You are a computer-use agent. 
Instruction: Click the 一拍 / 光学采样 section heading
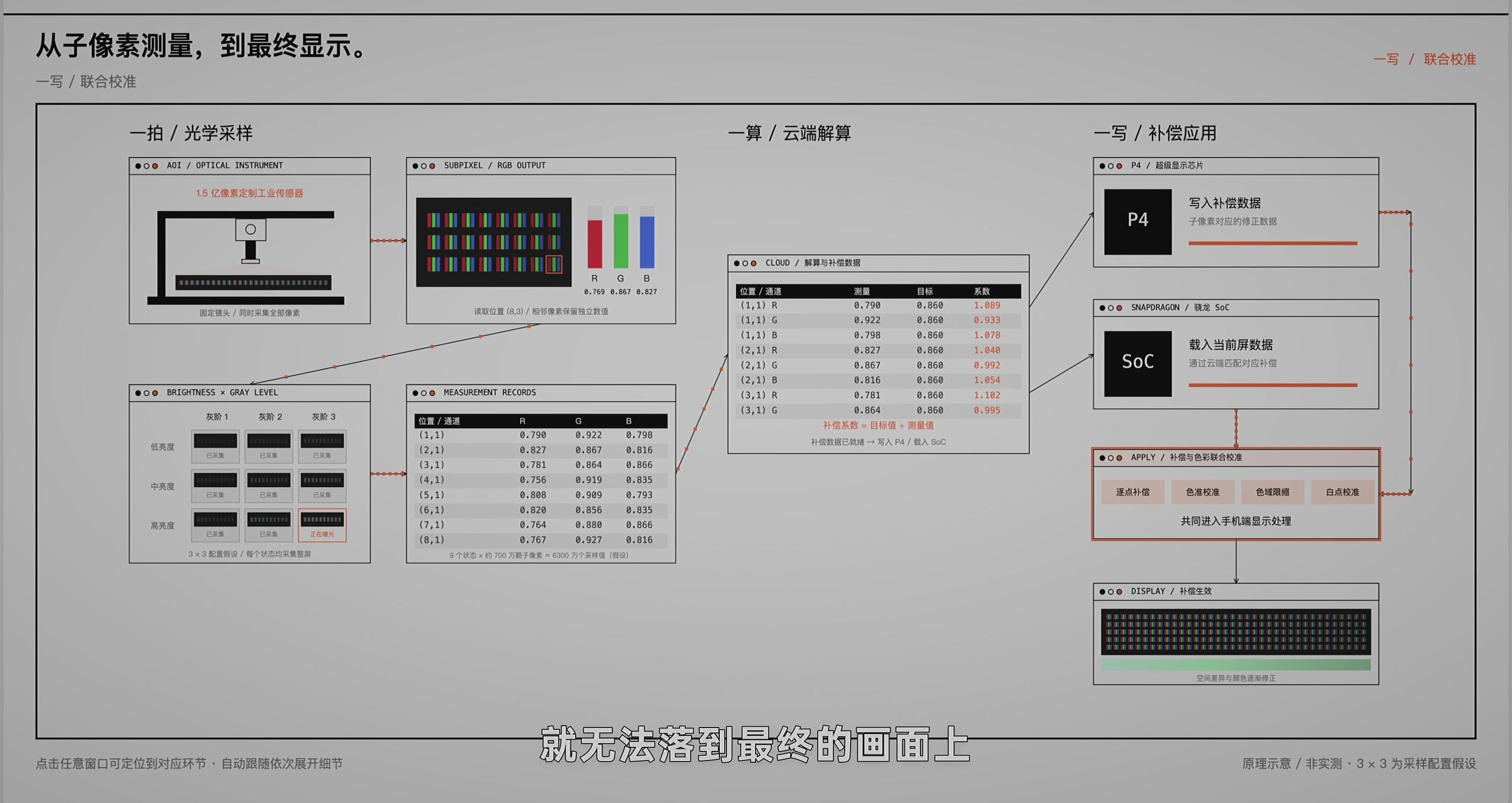(191, 133)
